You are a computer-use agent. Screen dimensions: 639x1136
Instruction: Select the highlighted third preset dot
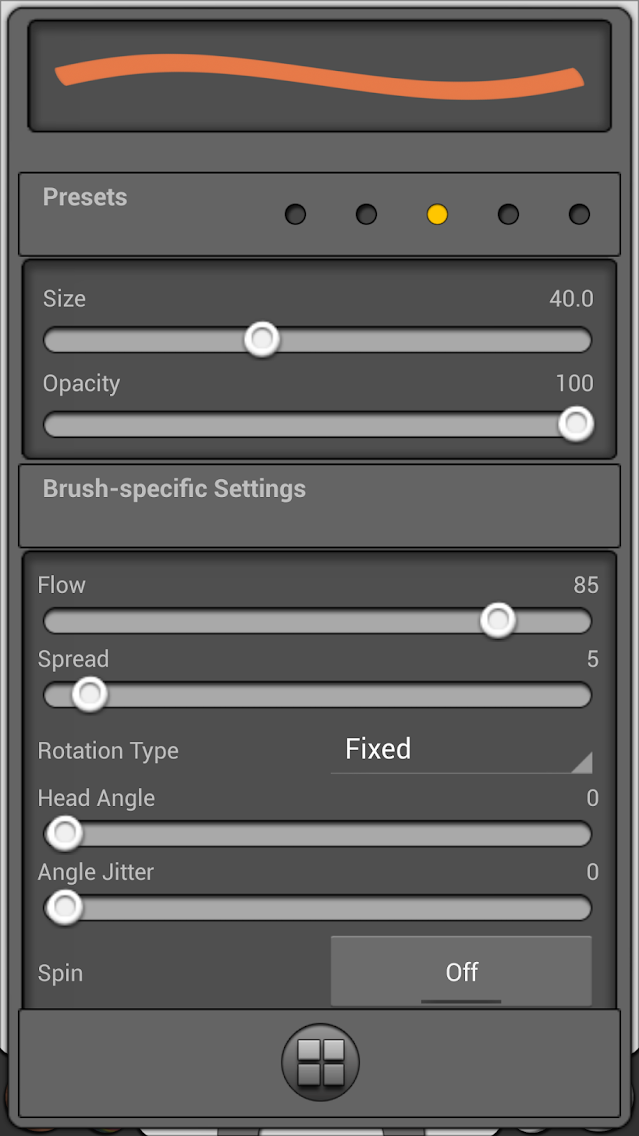[437, 214]
